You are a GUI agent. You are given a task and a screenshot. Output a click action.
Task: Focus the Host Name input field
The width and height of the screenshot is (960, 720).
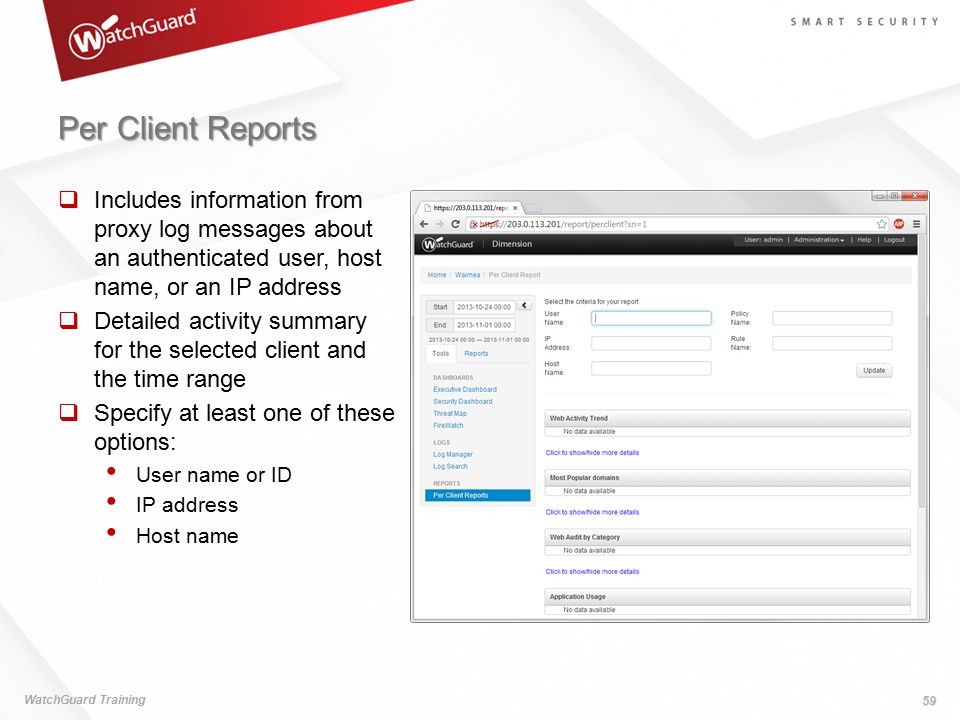click(x=651, y=368)
